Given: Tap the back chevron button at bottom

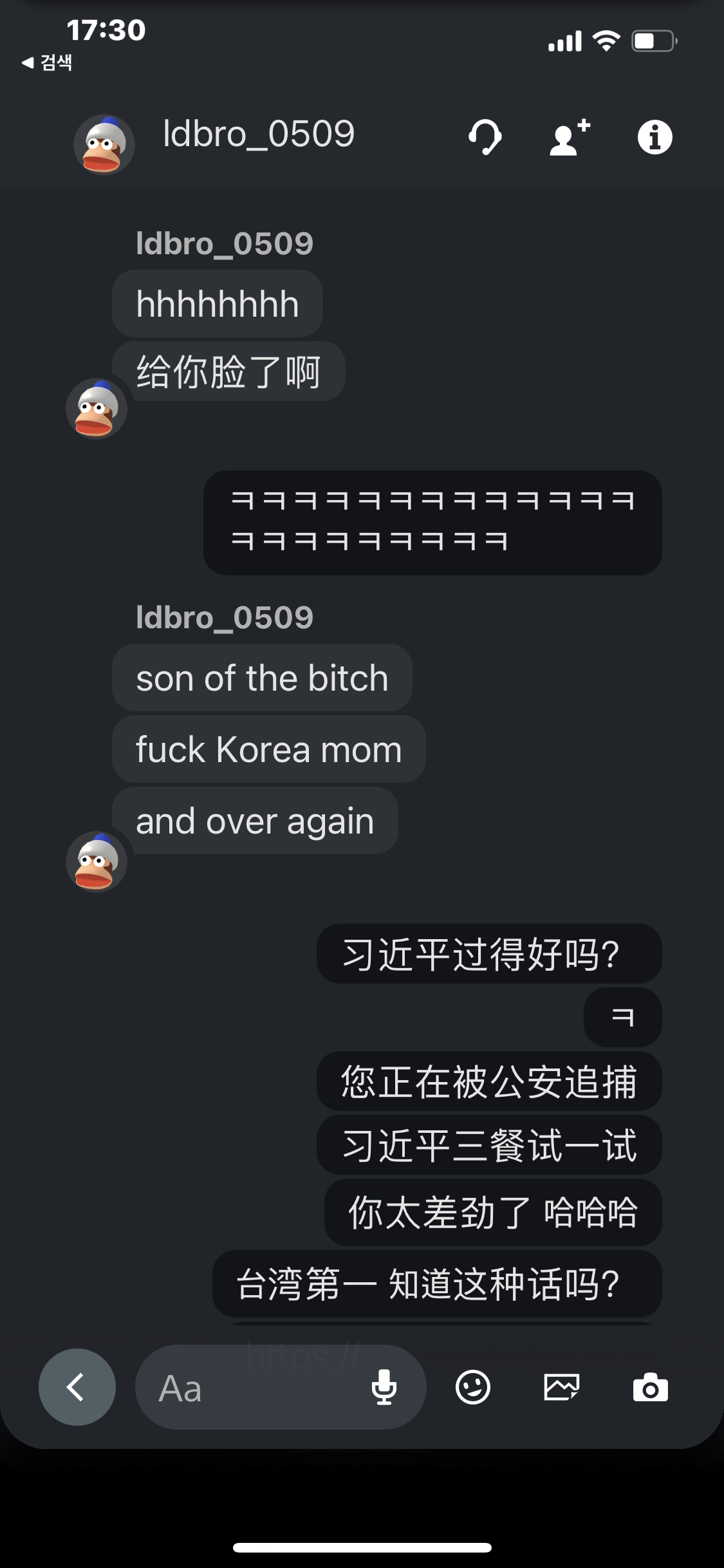Looking at the screenshot, I should [77, 1387].
